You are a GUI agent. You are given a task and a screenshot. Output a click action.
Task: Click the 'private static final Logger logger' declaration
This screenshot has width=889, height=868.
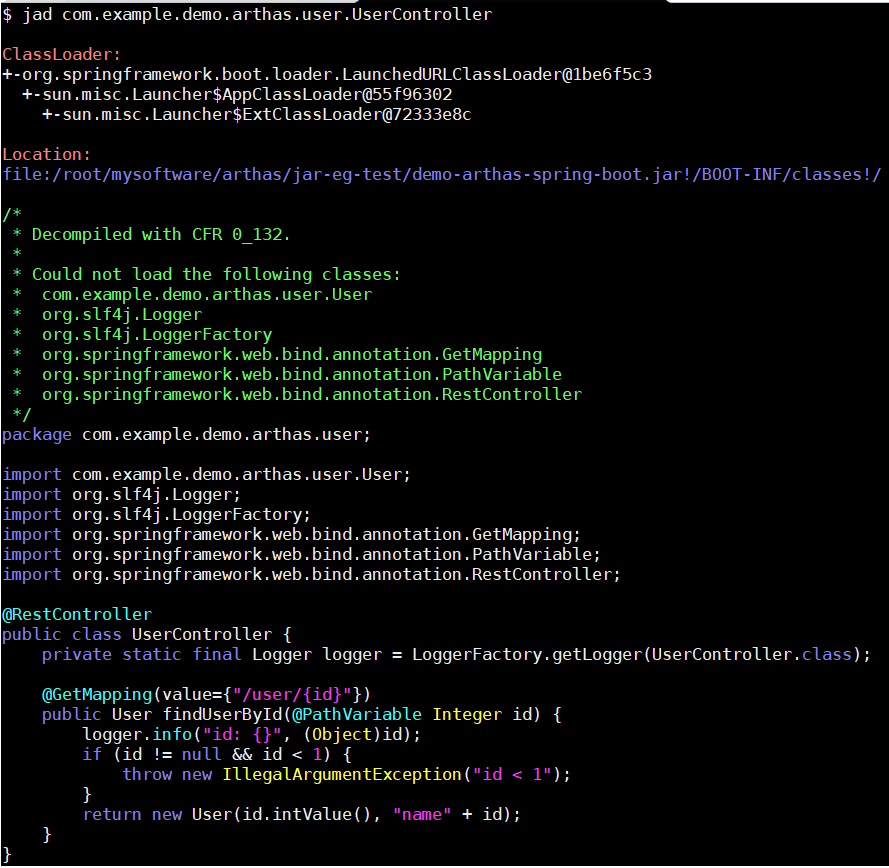[456, 655]
